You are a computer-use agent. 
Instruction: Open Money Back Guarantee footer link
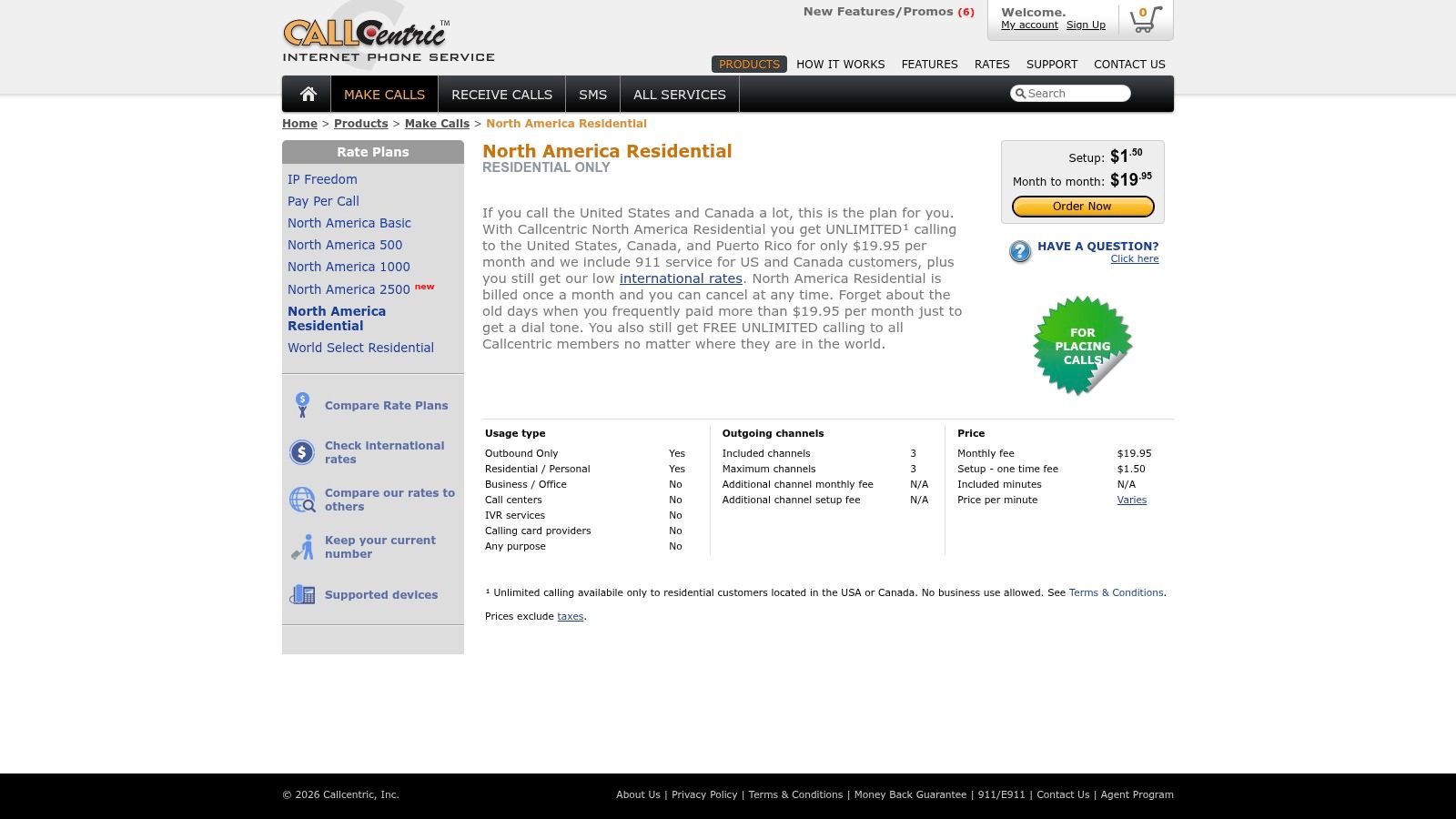pos(910,794)
